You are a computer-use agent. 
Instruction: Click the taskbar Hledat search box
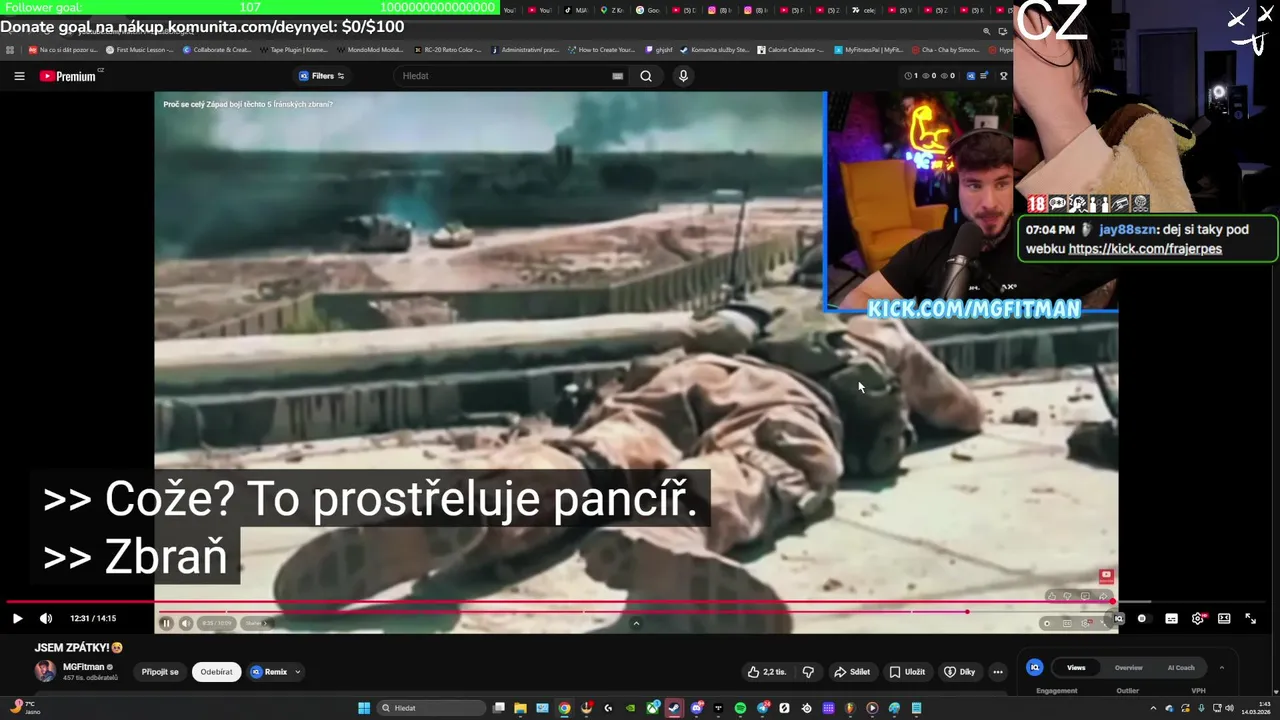tap(432, 708)
